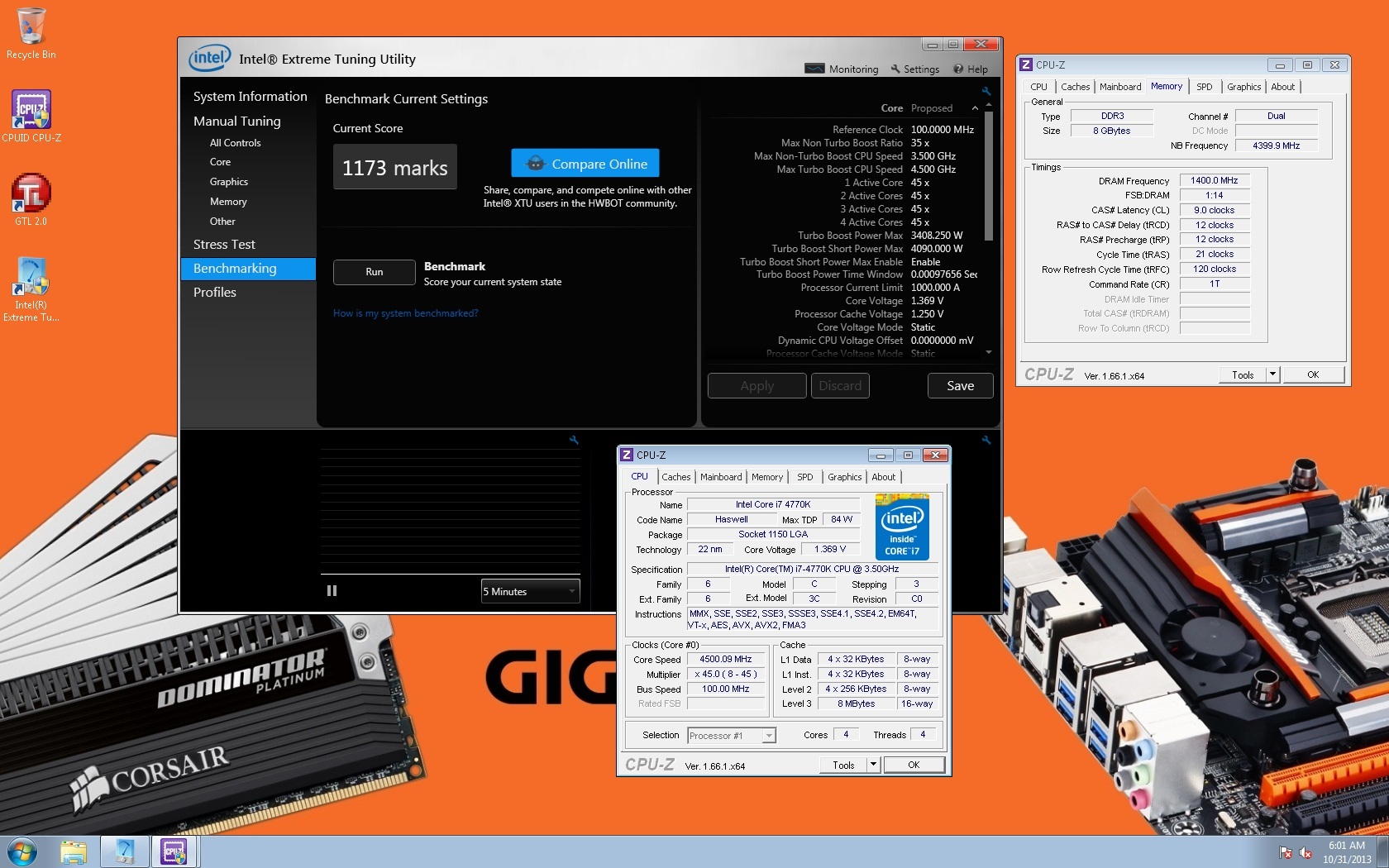Open Graphics under Manual Tuning
1389x868 pixels.
(228, 182)
